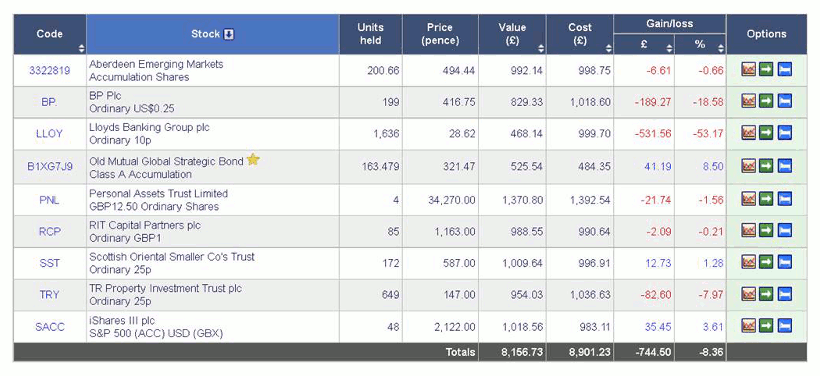The width and height of the screenshot is (820, 376).
Task: Sort by Cost (£) column arrows
Action: [x=608, y=49]
